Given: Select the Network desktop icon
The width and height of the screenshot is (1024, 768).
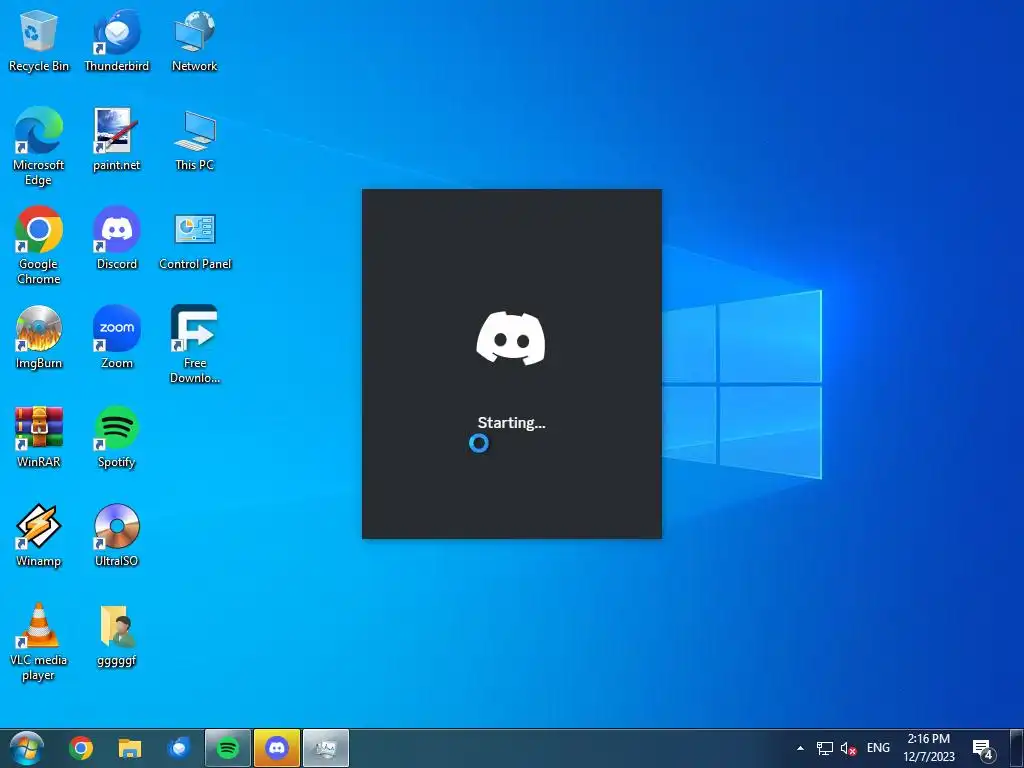Looking at the screenshot, I should click(195, 40).
